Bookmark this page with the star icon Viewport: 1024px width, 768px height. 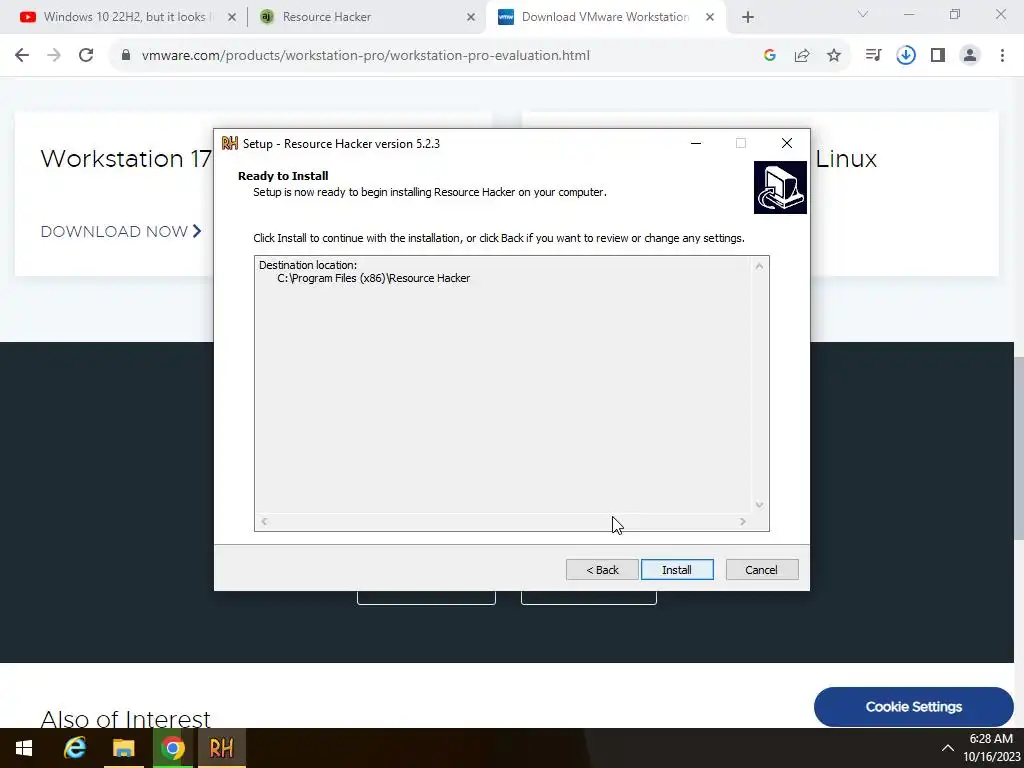pos(834,56)
